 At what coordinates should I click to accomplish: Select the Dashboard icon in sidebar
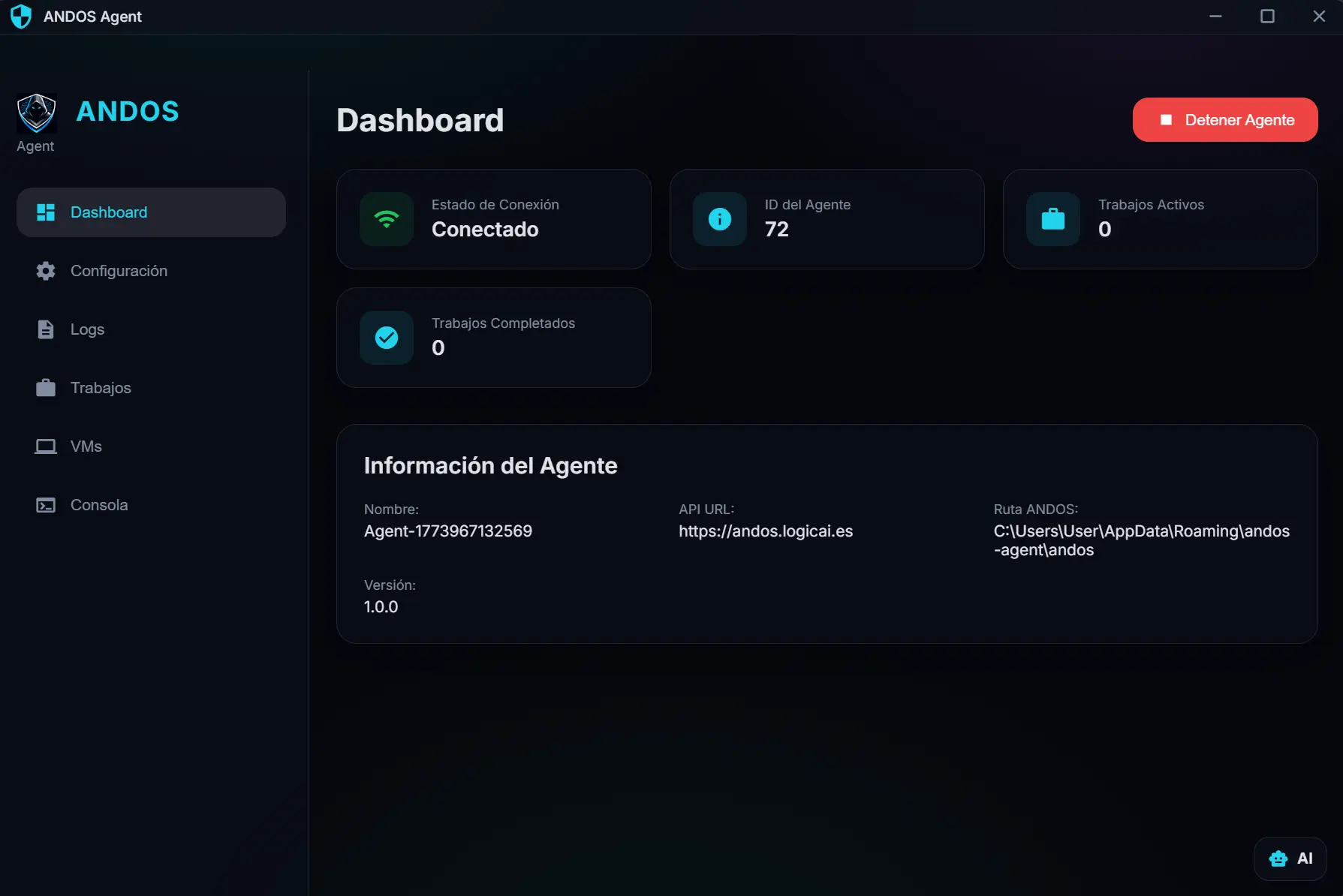tap(45, 212)
